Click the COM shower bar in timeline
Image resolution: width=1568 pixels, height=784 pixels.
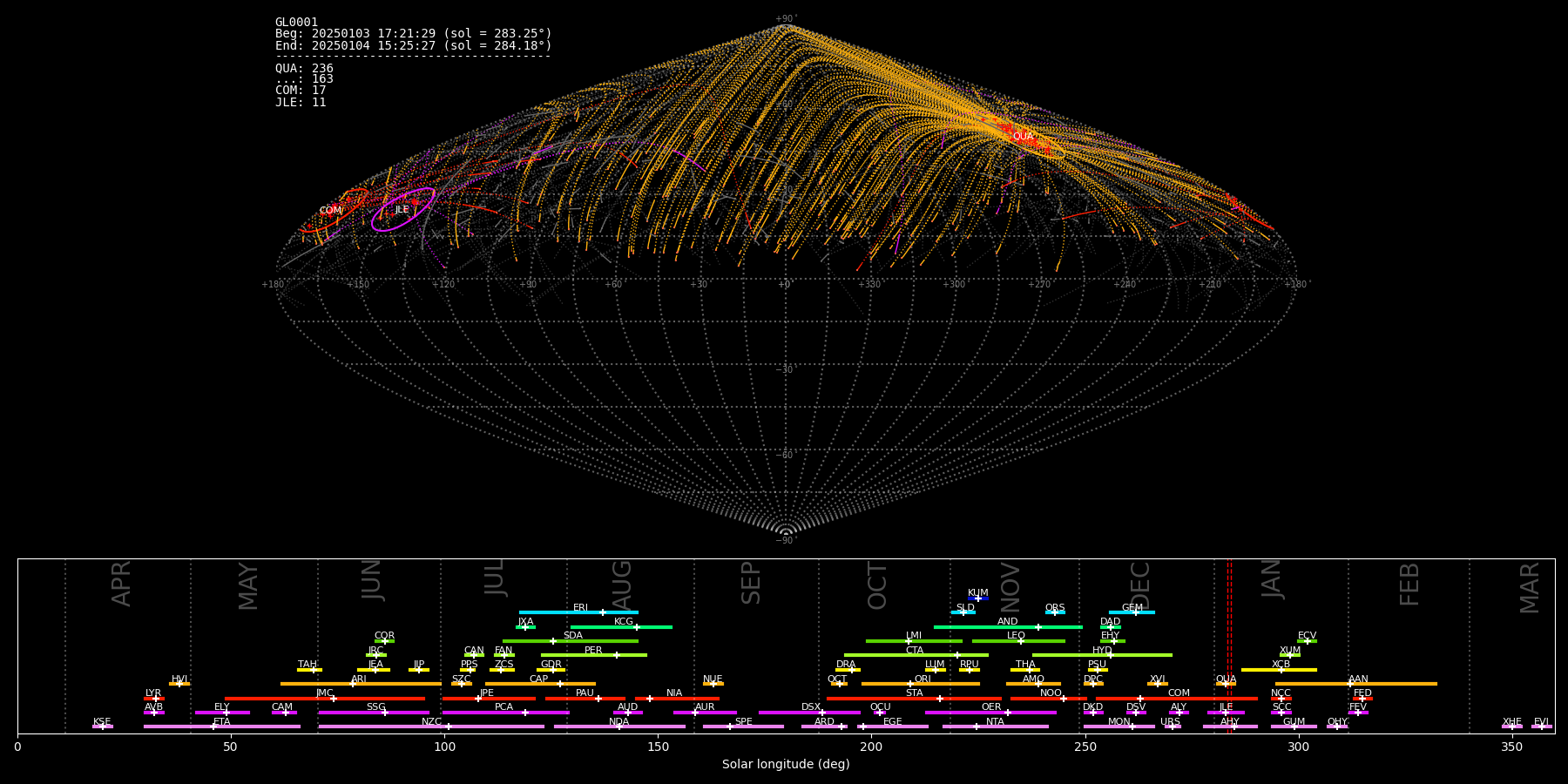[x=1178, y=699]
